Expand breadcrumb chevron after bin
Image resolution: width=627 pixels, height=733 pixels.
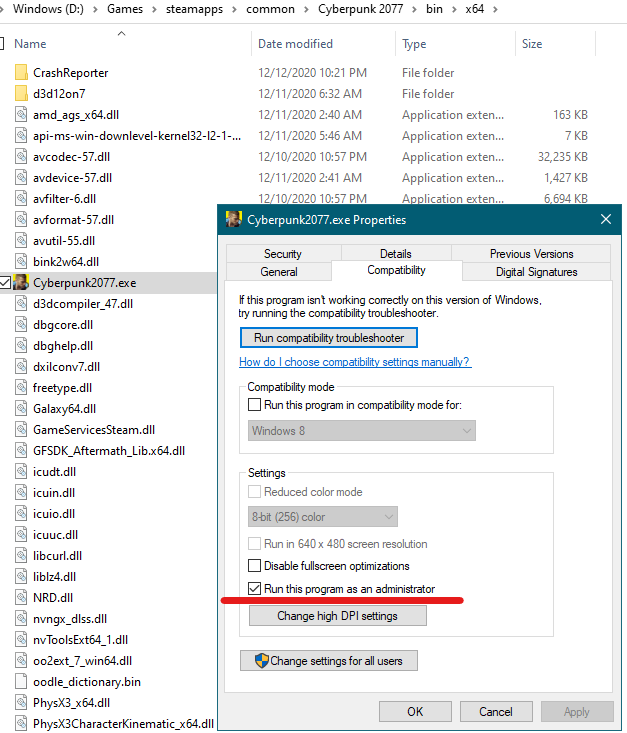(x=454, y=9)
